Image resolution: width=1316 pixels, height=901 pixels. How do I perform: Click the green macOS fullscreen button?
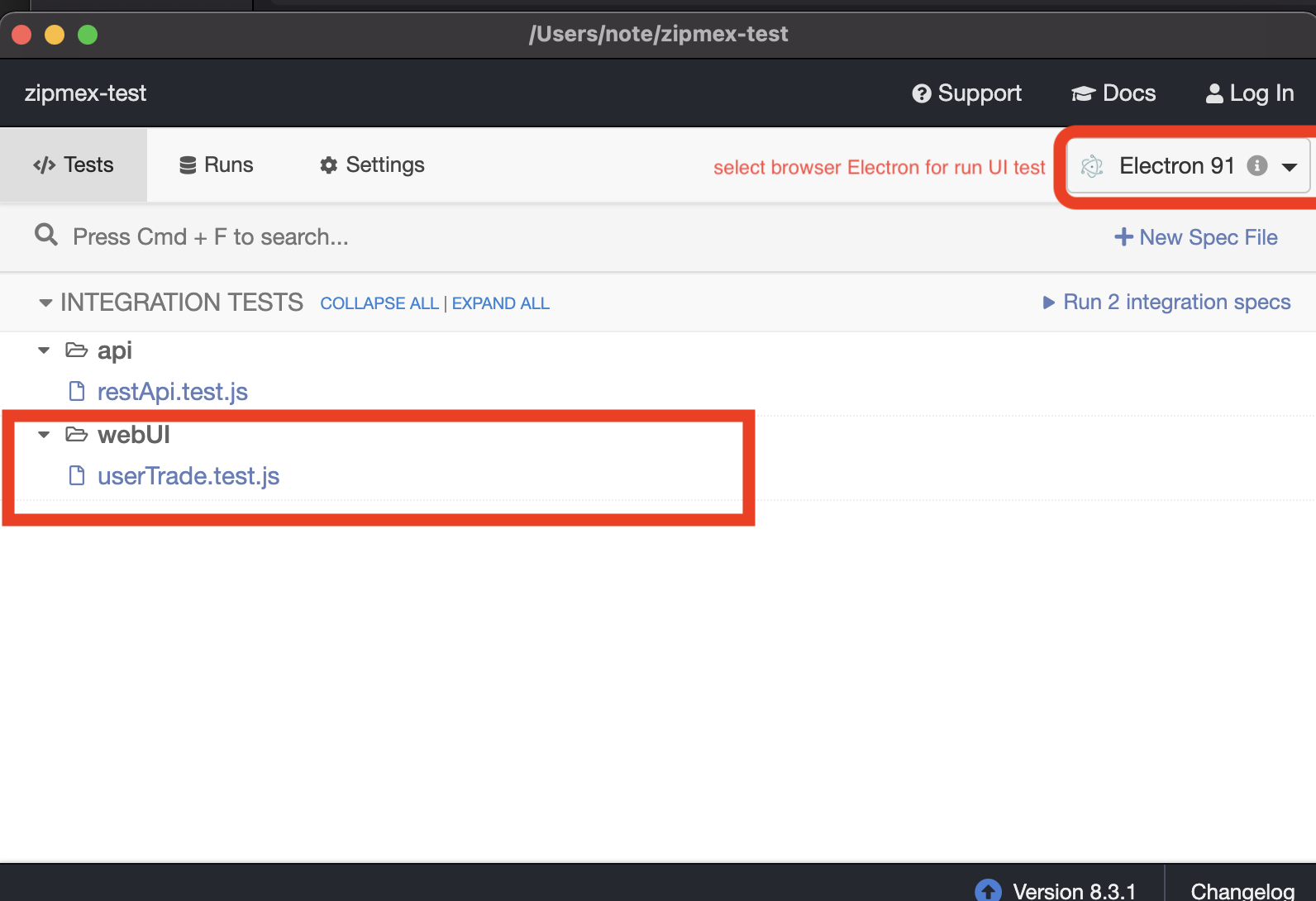(x=88, y=35)
